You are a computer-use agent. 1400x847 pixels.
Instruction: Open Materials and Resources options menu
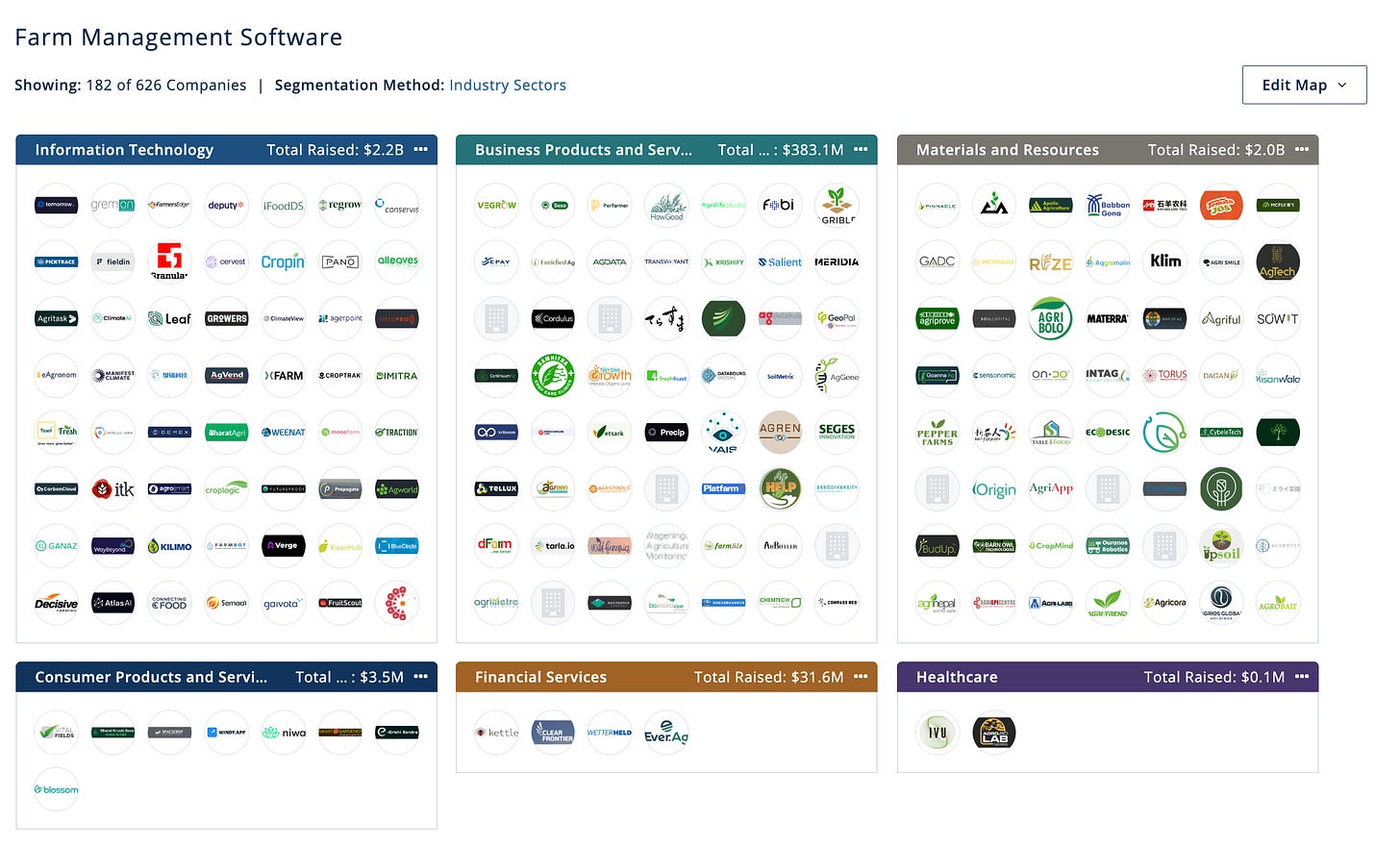coord(1302,149)
